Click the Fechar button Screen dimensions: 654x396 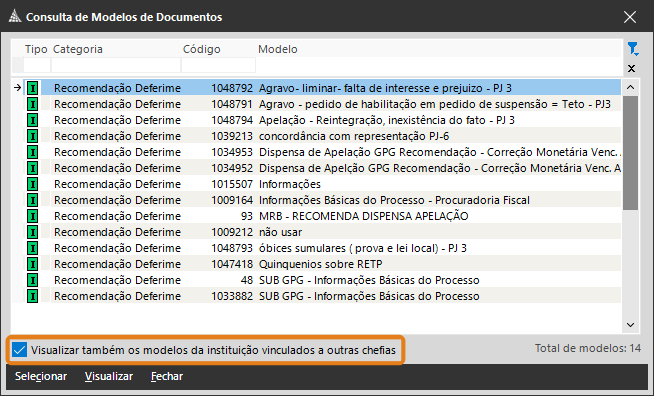click(167, 376)
